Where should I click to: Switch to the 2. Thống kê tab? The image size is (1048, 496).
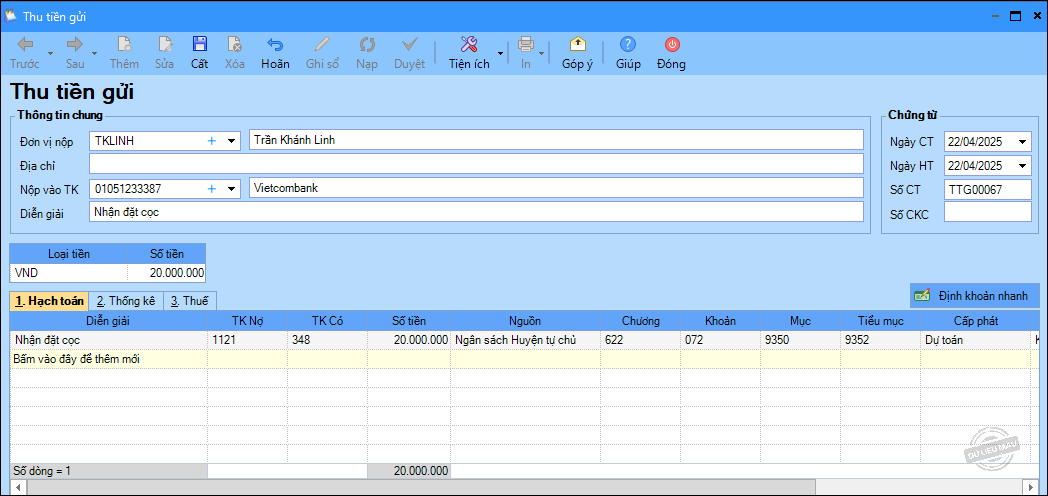point(126,301)
